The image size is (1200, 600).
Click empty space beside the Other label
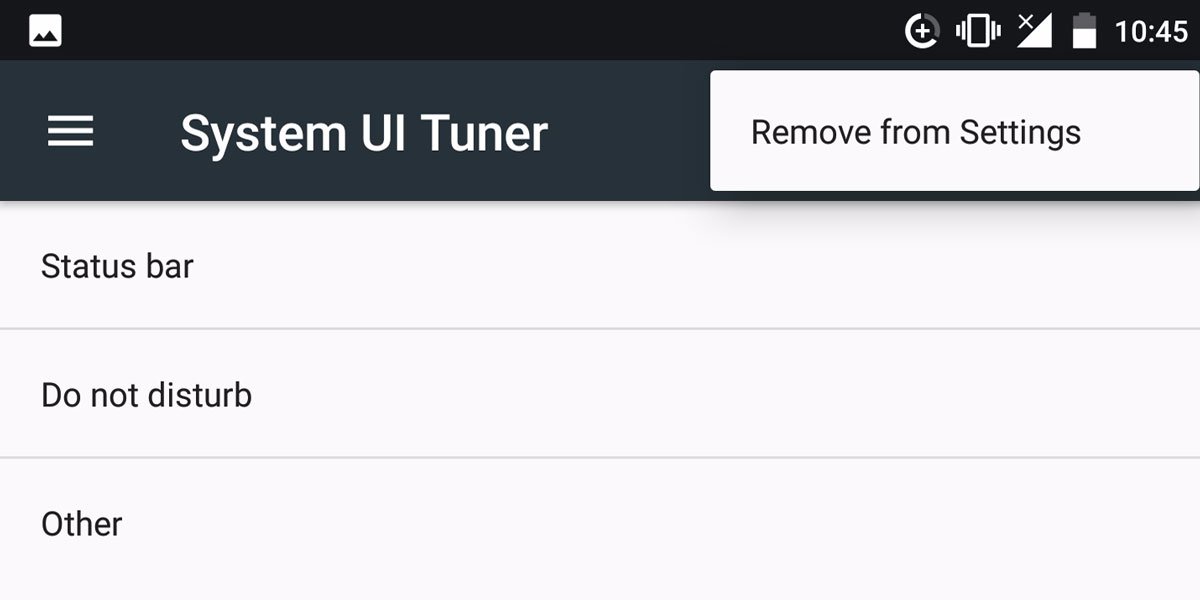(660, 524)
